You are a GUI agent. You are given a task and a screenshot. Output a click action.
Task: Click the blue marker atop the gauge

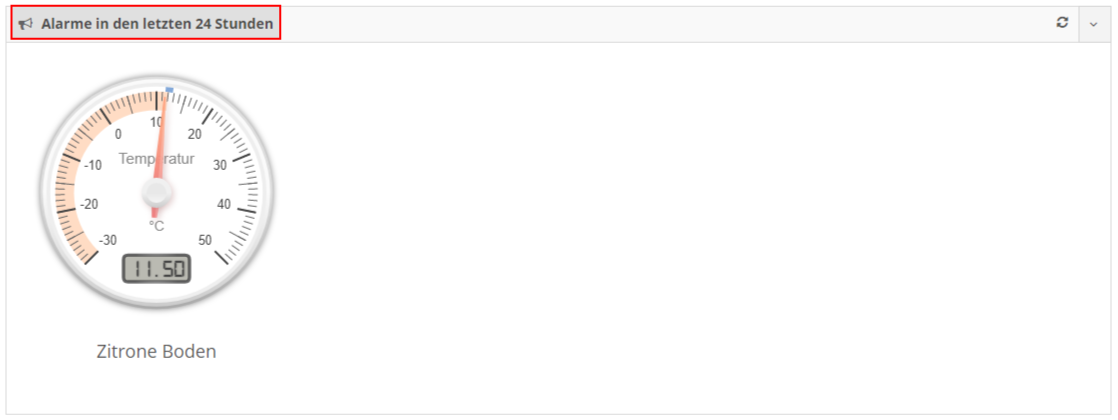(x=169, y=90)
